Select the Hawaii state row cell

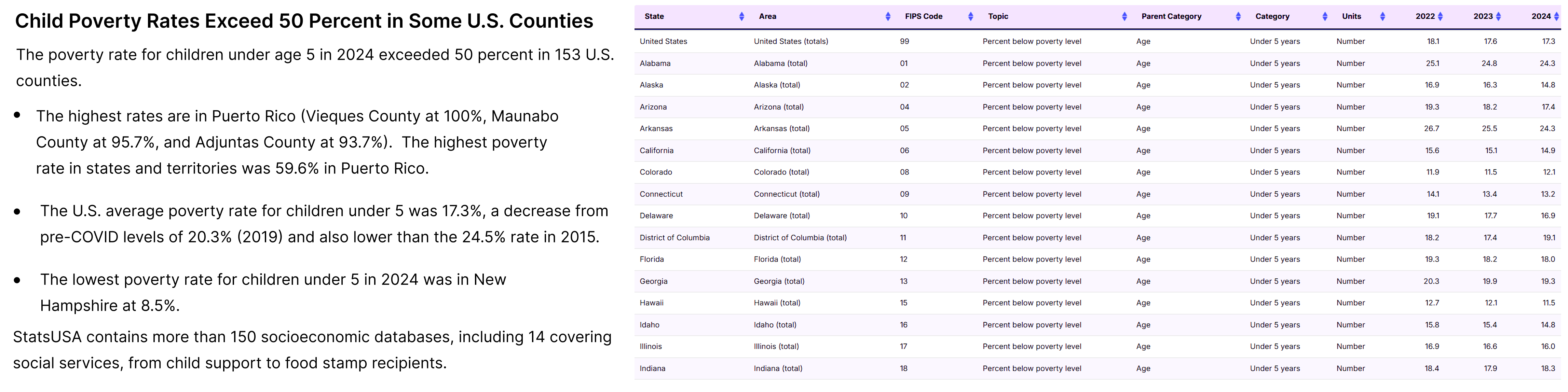[651, 303]
